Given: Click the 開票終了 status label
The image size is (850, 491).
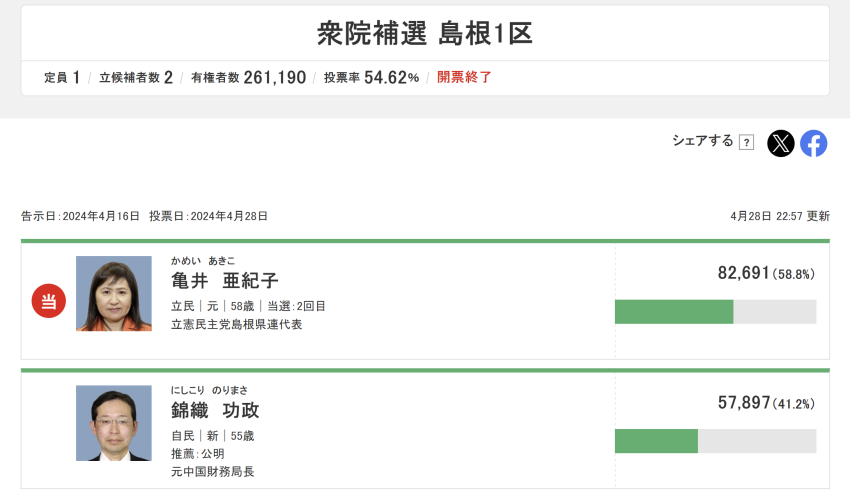Looking at the screenshot, I should coord(464,77).
